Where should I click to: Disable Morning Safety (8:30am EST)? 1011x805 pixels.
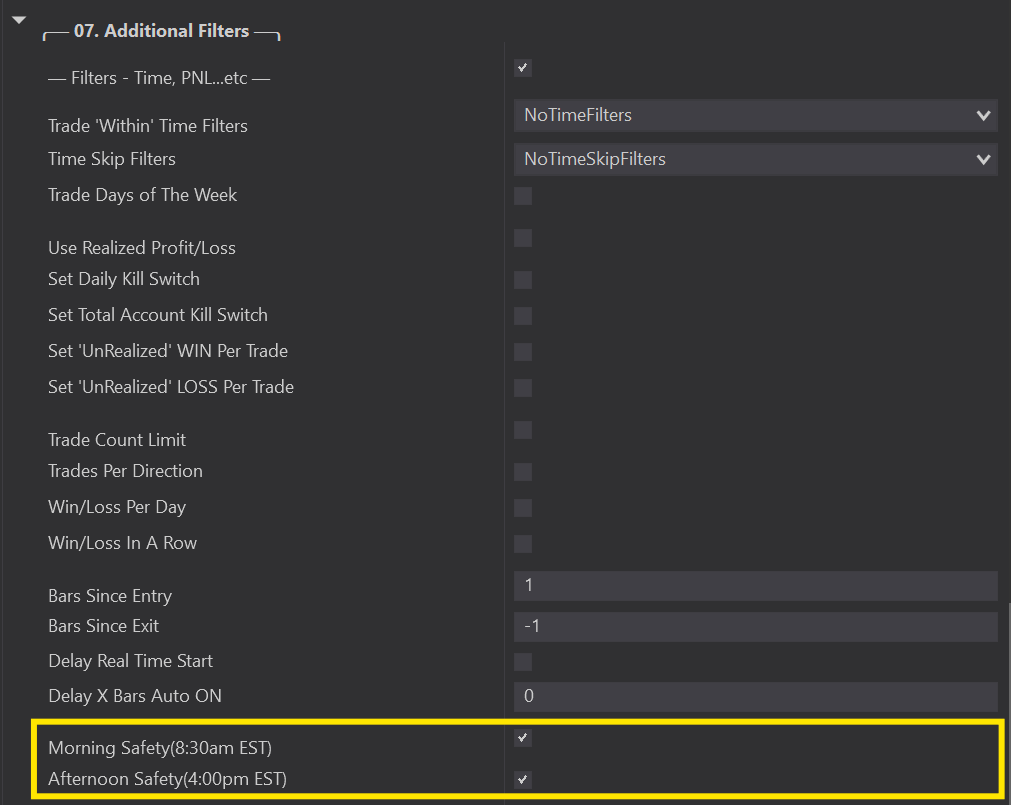point(523,738)
